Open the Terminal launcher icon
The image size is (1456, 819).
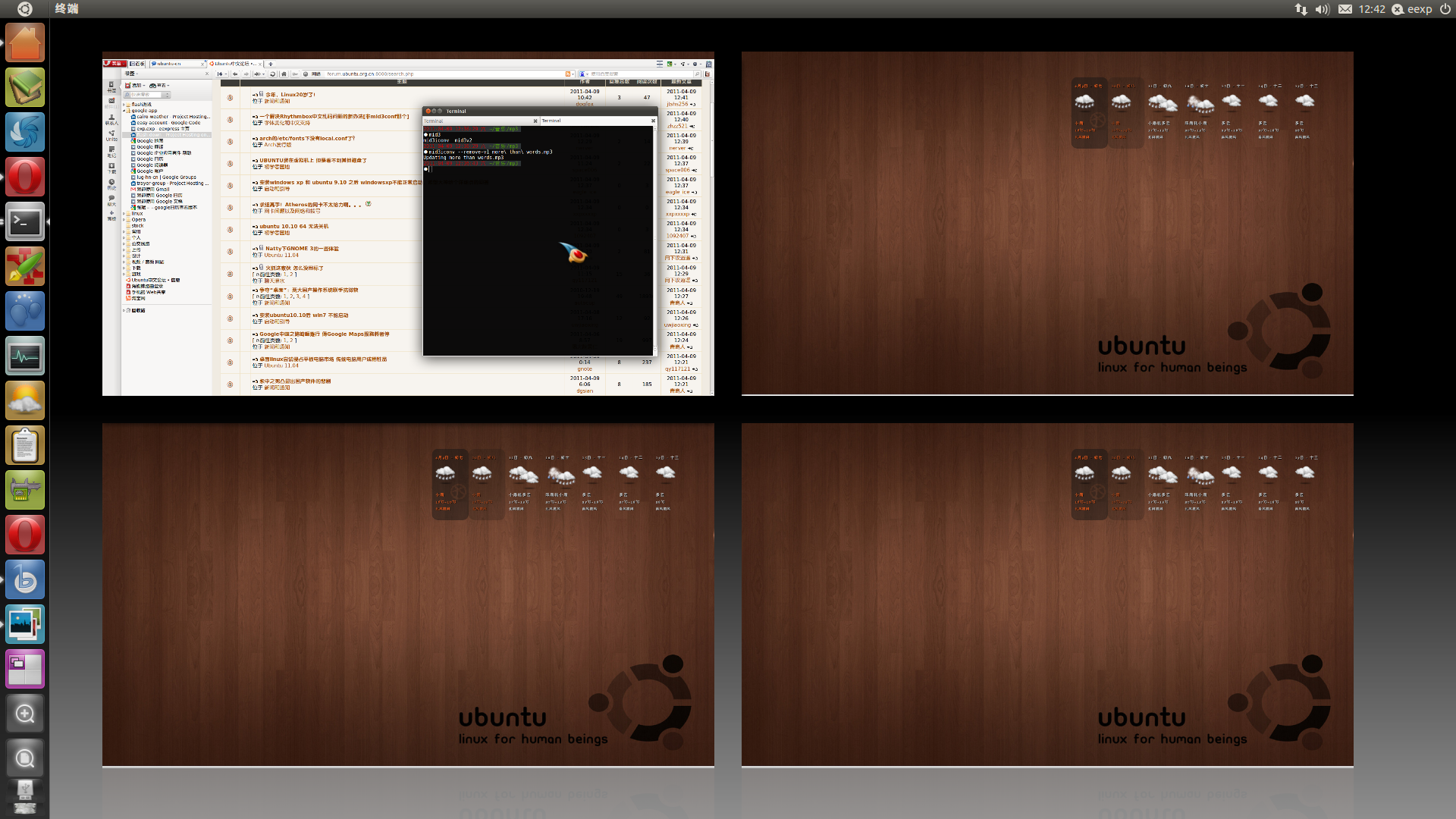[25, 221]
